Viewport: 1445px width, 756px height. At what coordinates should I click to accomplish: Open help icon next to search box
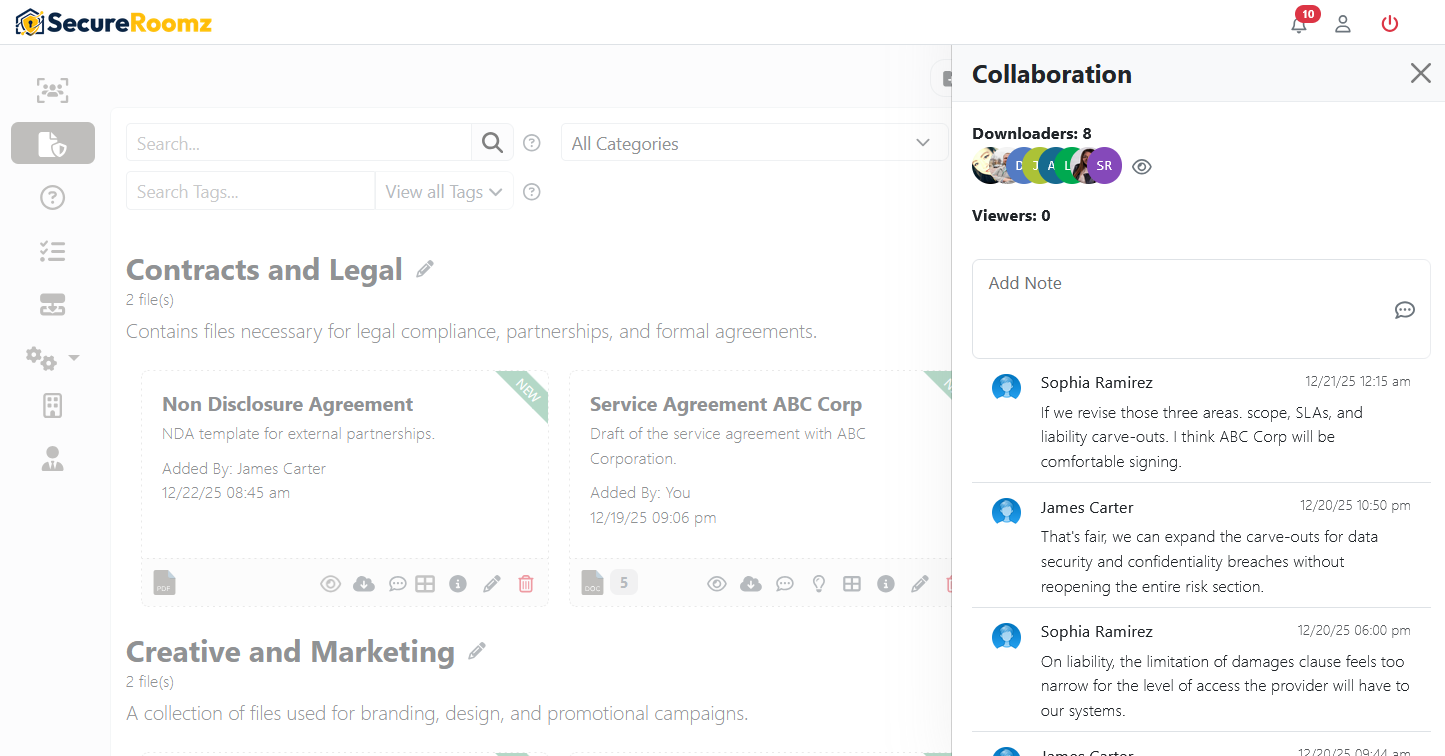532,143
